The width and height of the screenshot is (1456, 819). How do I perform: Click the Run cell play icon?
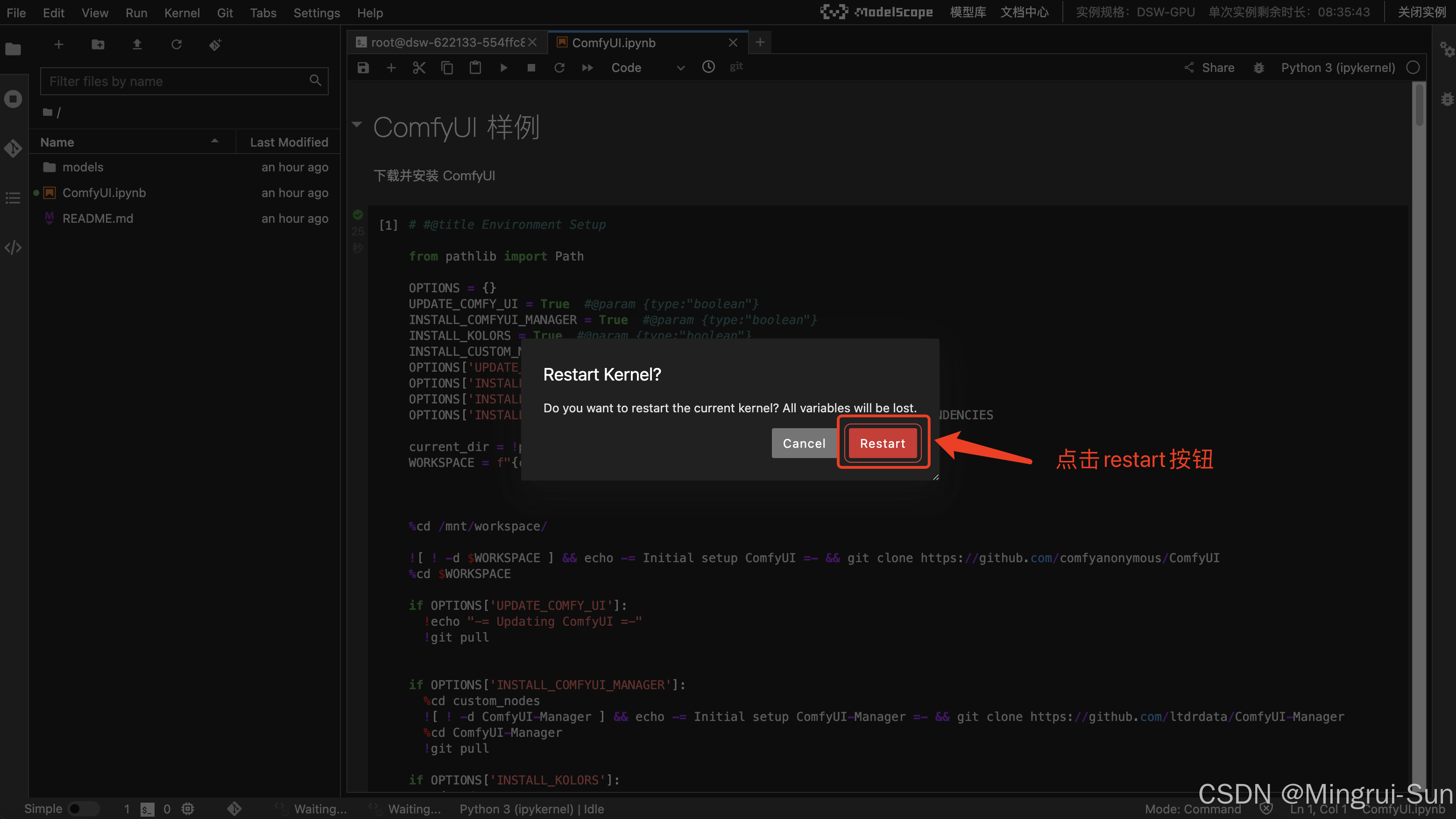tap(503, 68)
